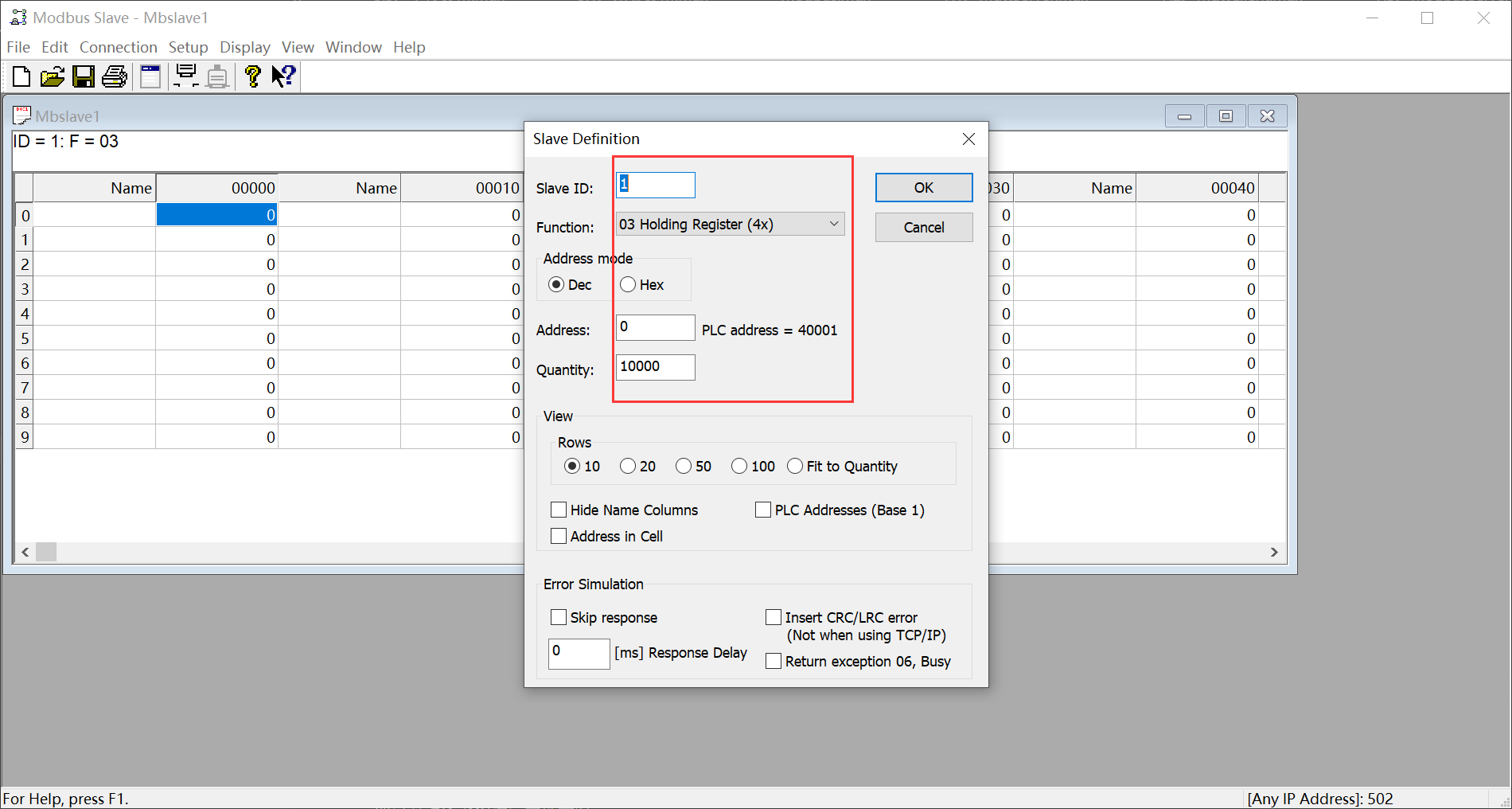
Task: Open the Connection menu
Action: click(x=118, y=47)
